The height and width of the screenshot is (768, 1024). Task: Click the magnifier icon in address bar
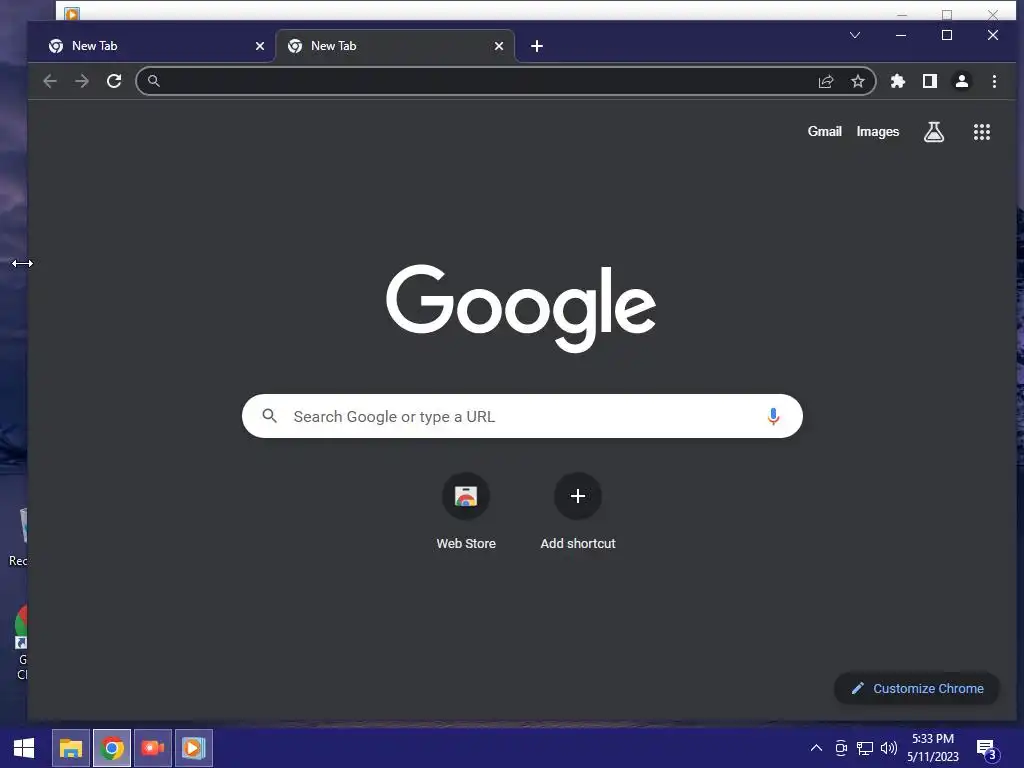tap(153, 81)
